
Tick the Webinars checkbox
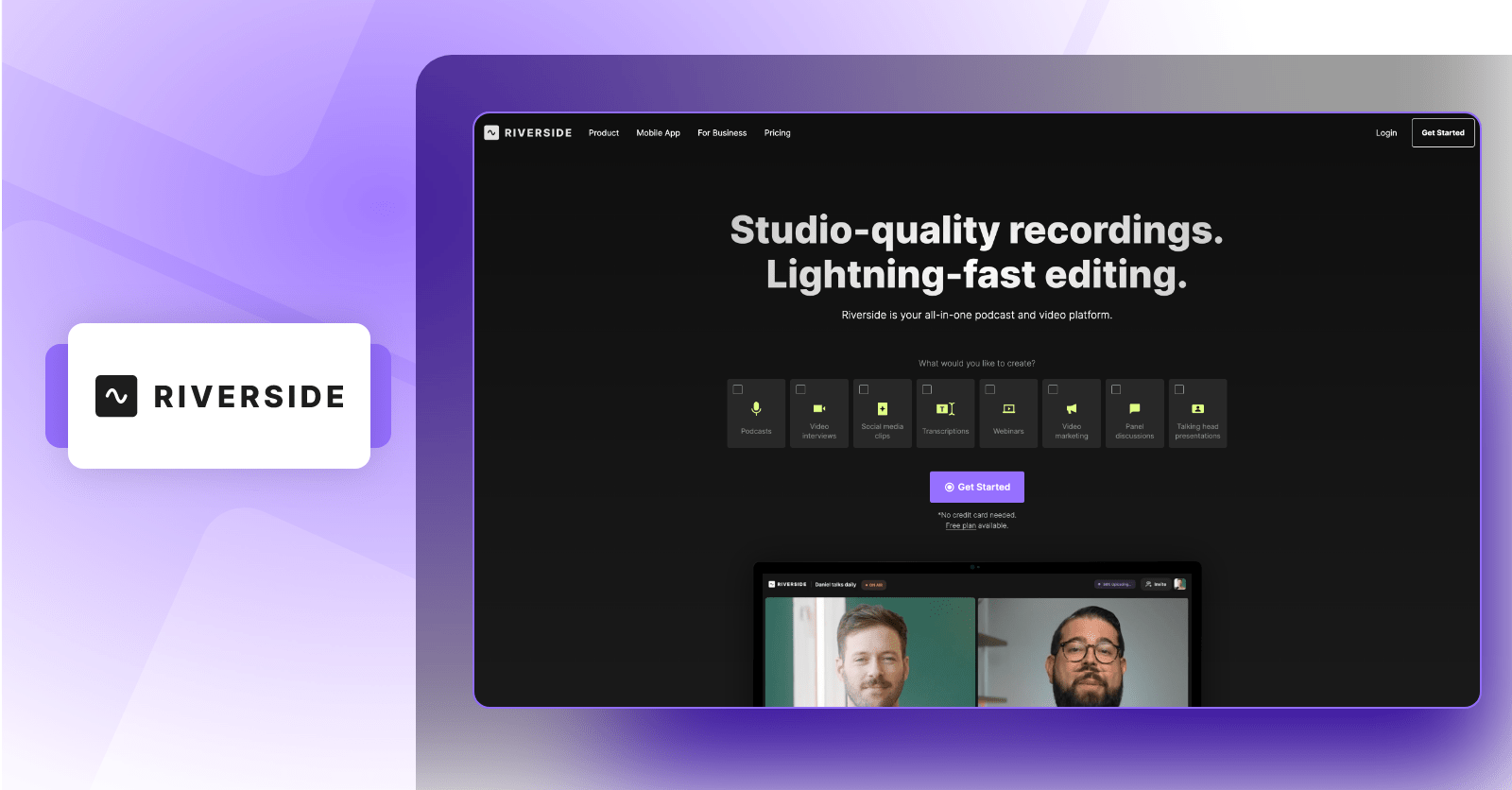990,389
